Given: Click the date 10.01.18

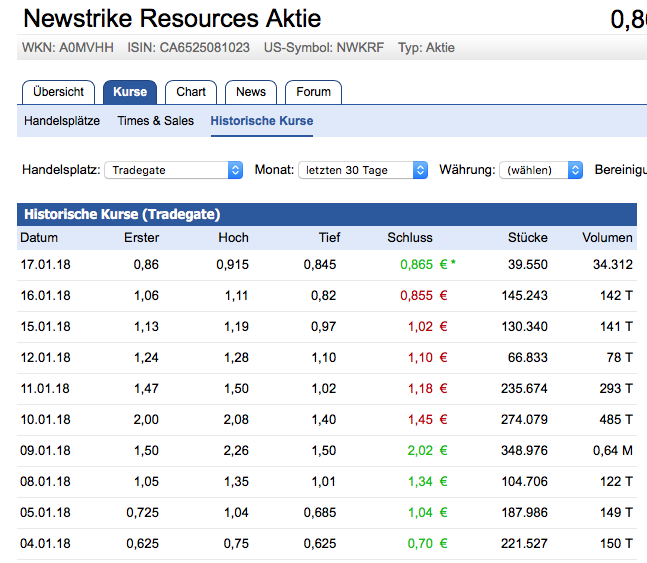Looking at the screenshot, I should click(45, 419).
